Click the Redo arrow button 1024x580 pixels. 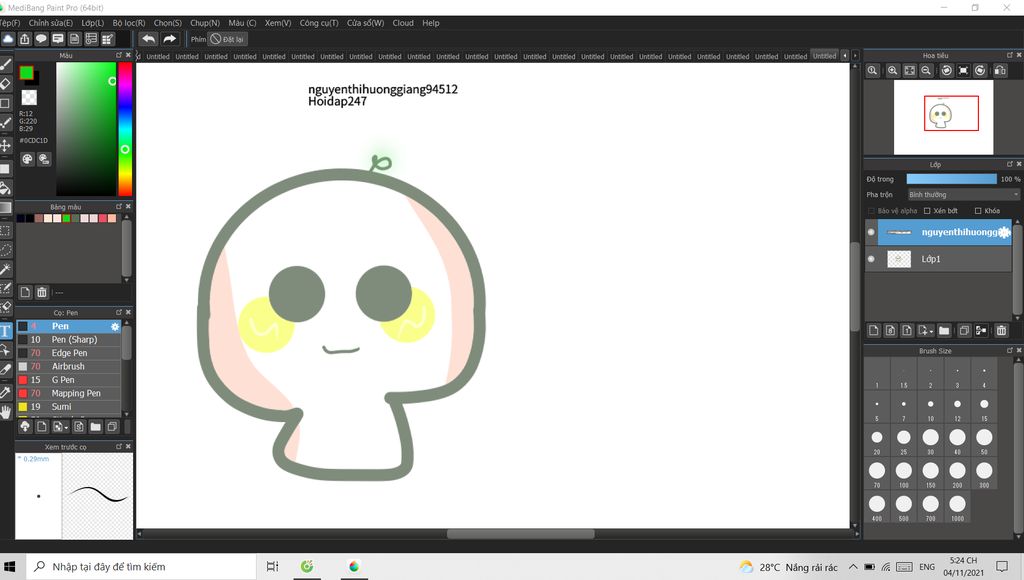[169, 39]
